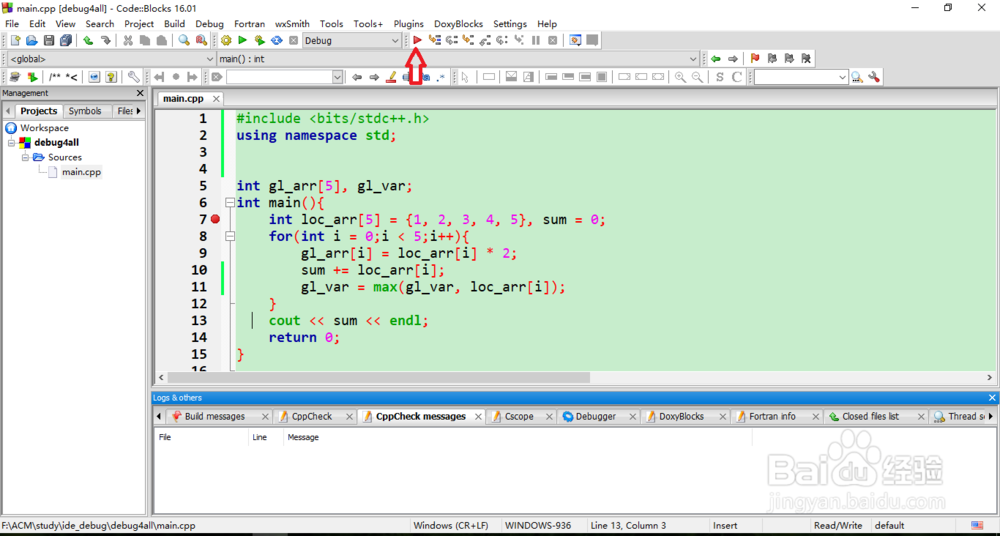
Task: Click the C comment toolbar icon
Action: pyautogui.click(x=737, y=77)
